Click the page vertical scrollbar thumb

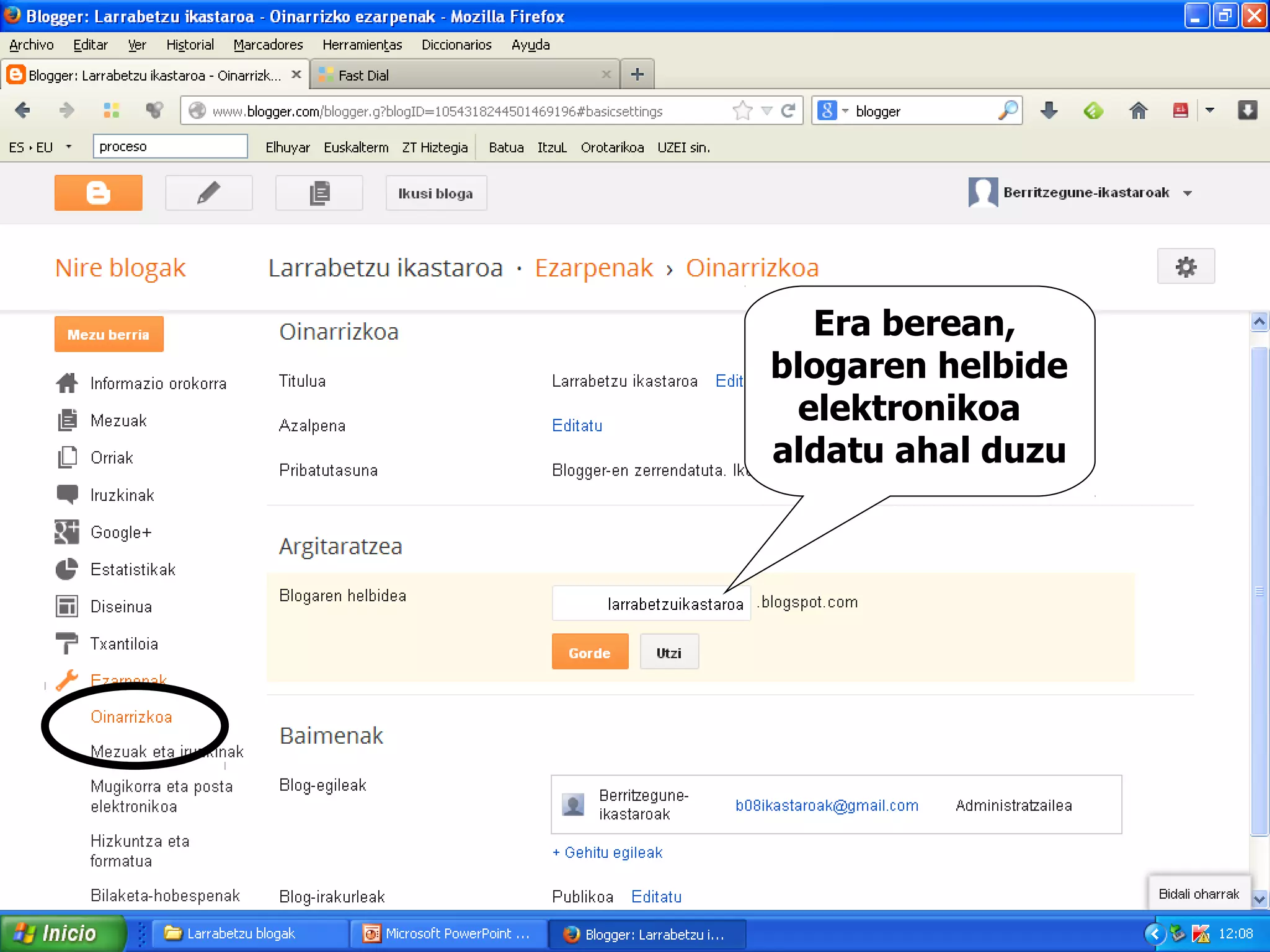tap(1259, 591)
